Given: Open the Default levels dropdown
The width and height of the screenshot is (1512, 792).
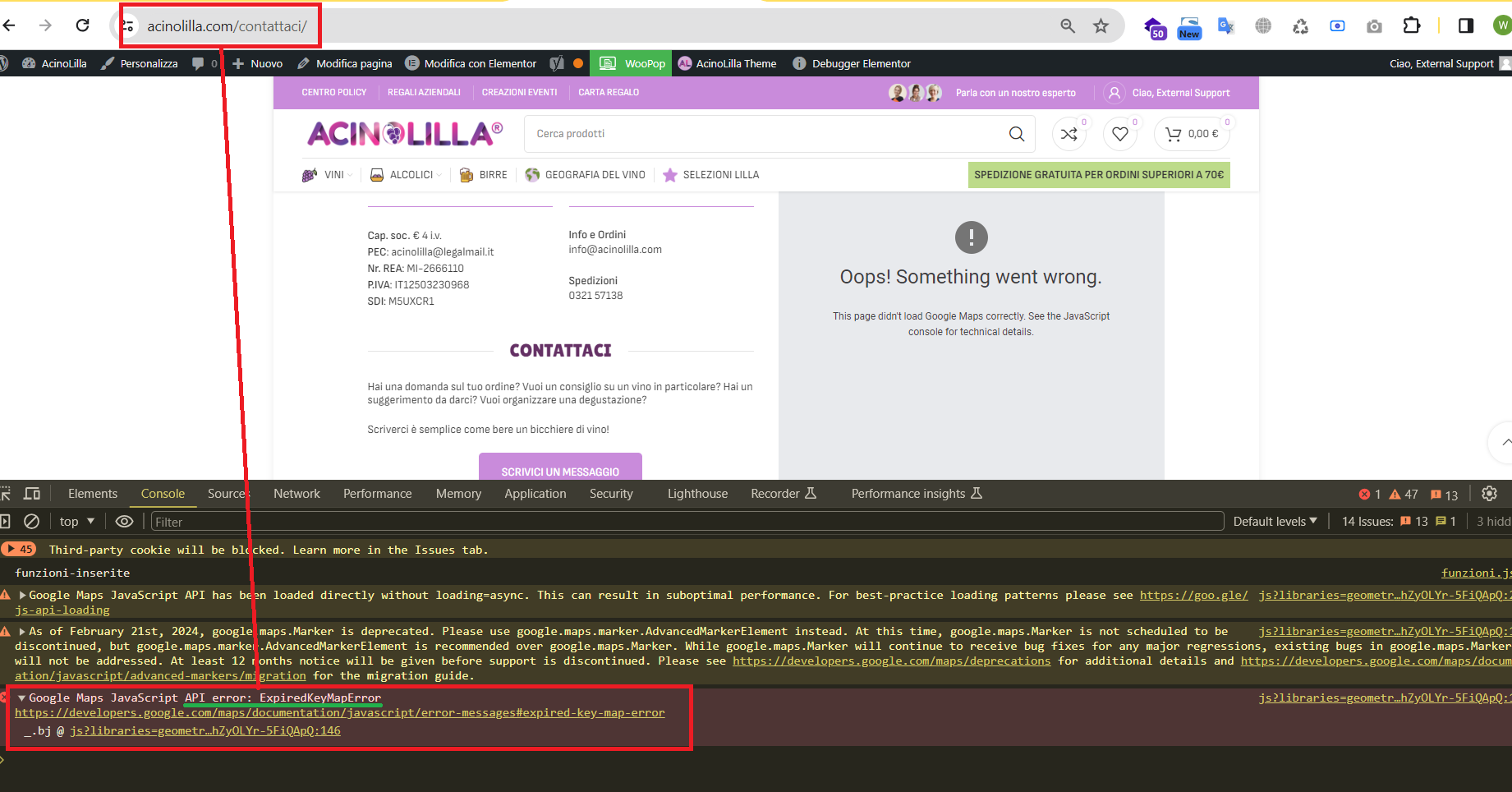Looking at the screenshot, I should [1275, 522].
